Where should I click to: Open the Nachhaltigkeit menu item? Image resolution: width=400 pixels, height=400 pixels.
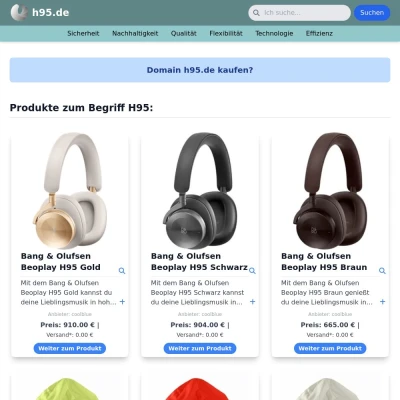click(135, 33)
